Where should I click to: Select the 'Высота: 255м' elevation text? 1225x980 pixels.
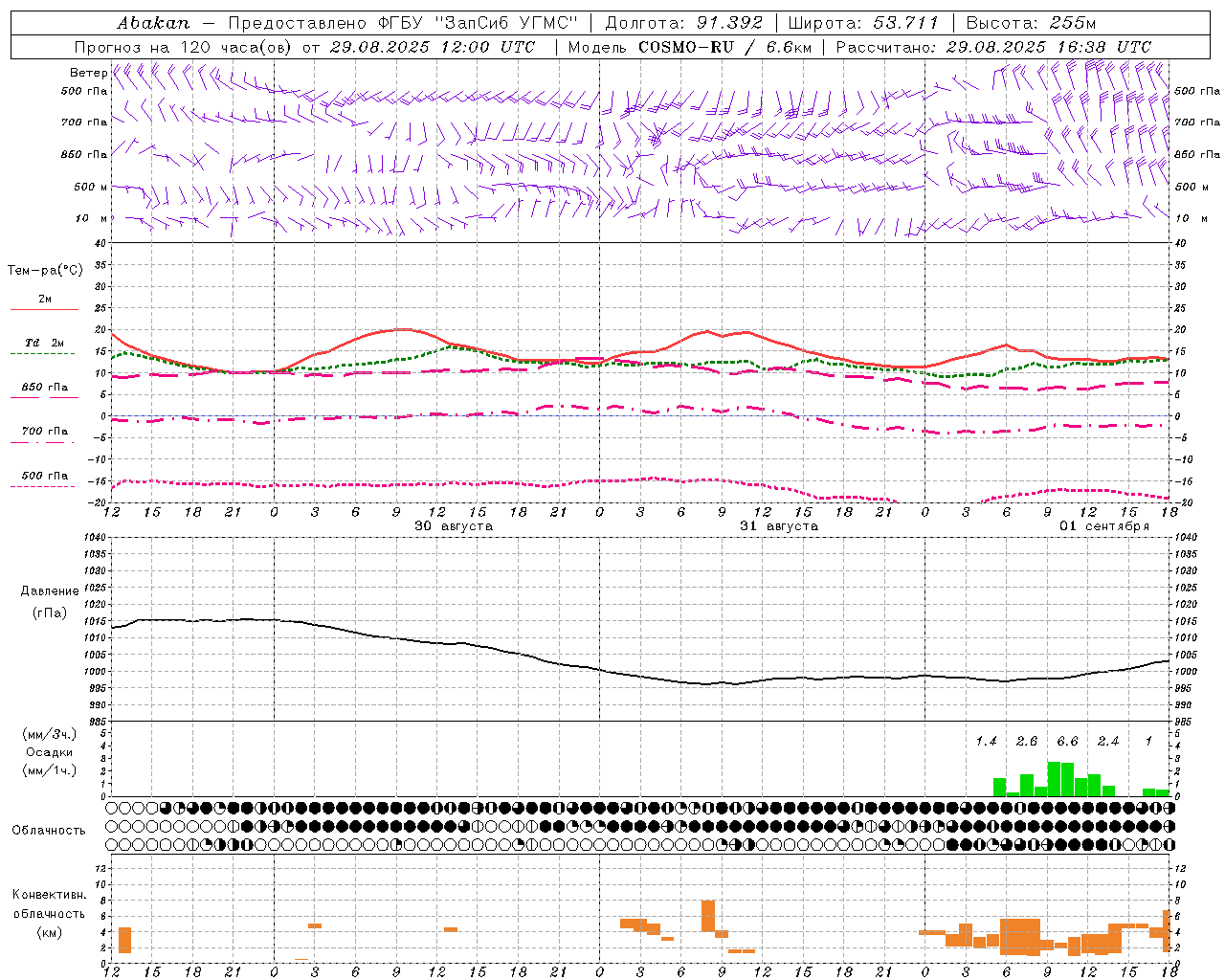(x=1031, y=22)
